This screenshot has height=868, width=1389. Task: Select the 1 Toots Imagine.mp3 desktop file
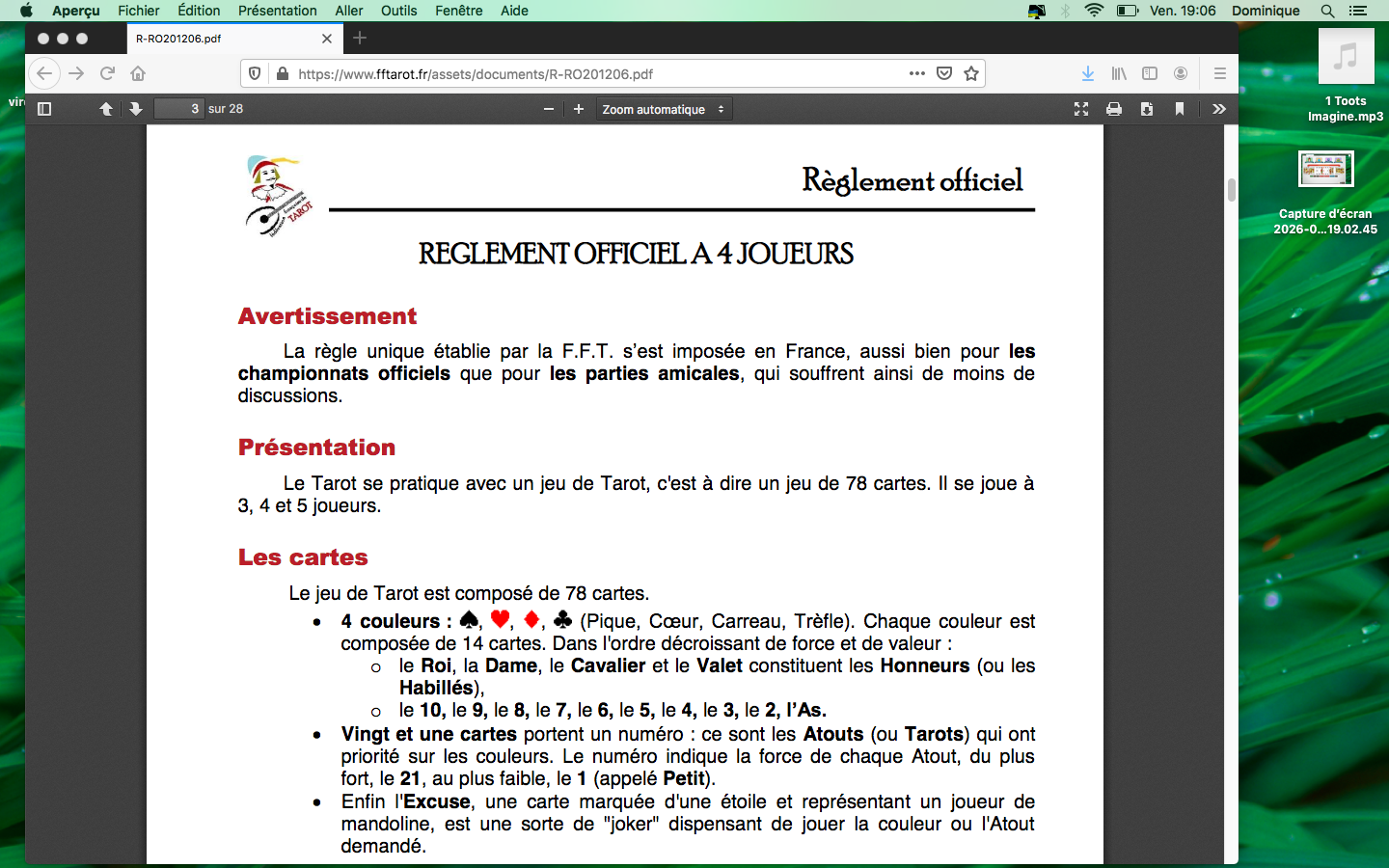coord(1346,75)
